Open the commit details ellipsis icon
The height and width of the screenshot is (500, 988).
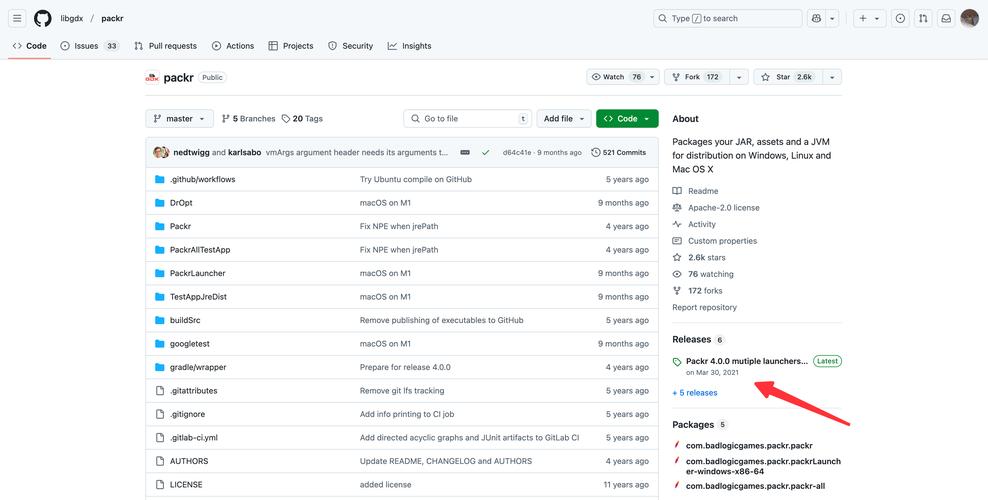[465, 152]
